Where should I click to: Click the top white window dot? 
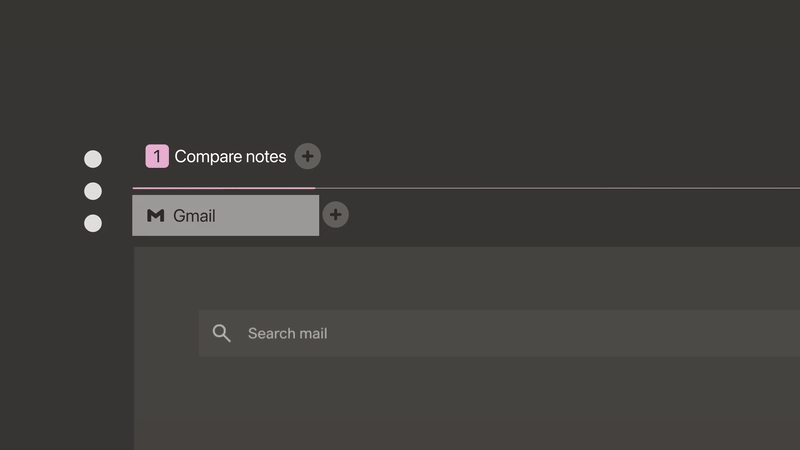(93, 159)
